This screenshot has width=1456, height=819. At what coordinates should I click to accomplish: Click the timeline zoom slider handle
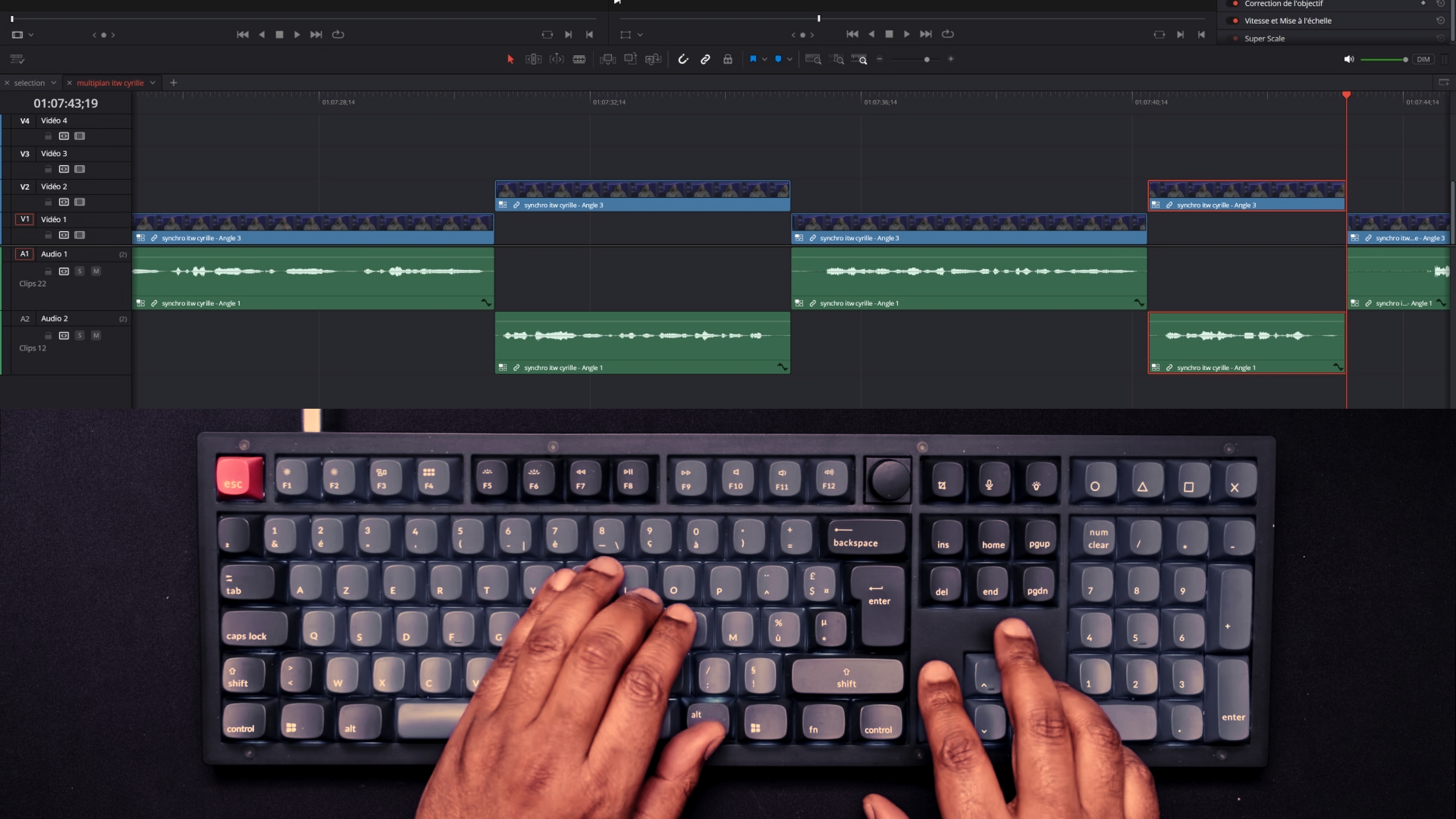tap(926, 60)
